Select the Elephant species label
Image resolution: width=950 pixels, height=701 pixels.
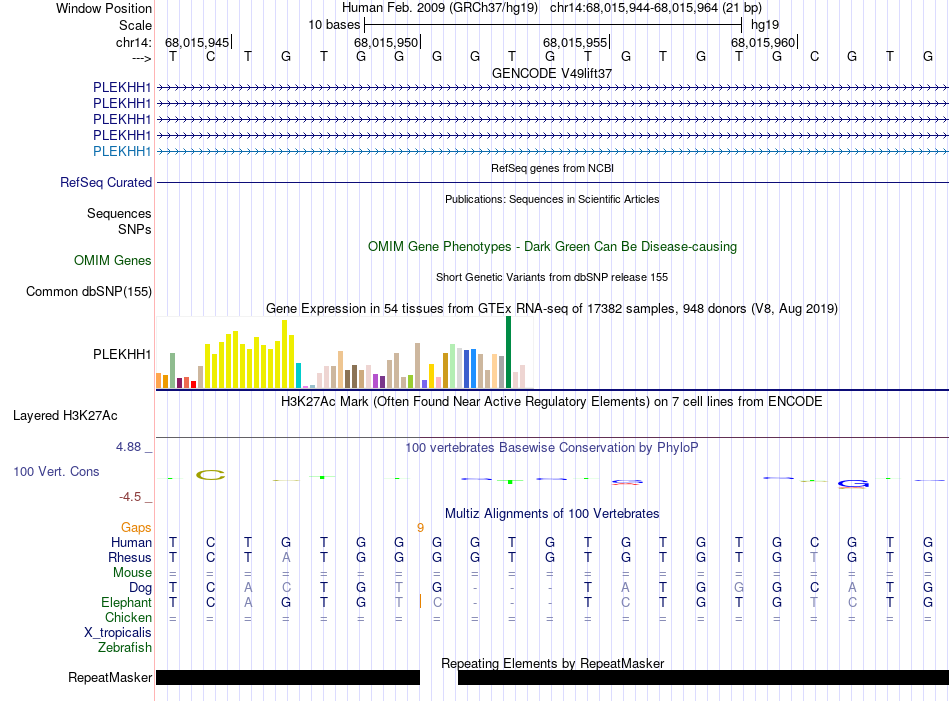pos(126,603)
